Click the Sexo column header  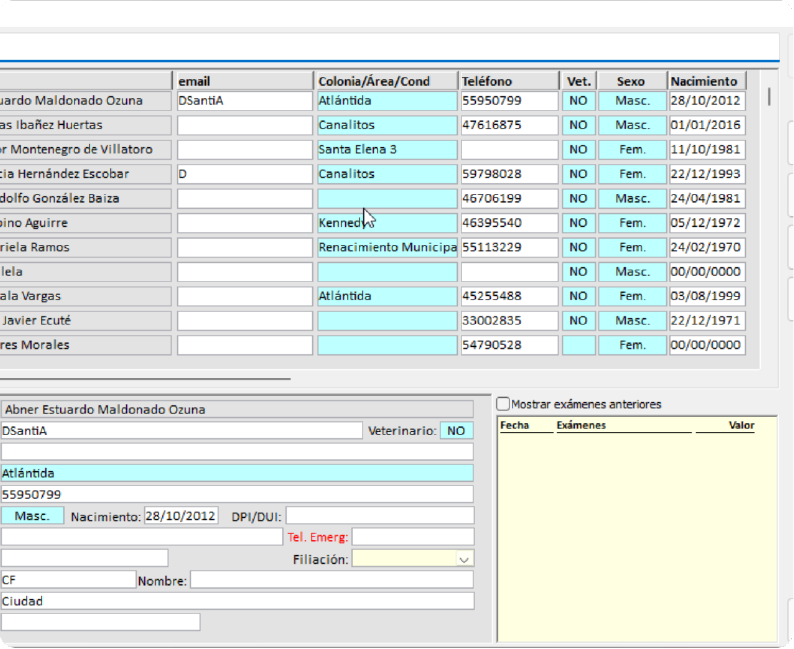[x=631, y=81]
